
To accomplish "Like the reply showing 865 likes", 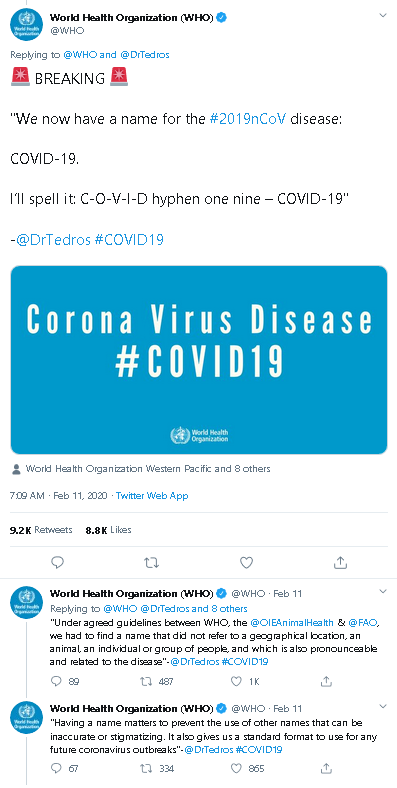I will (x=236, y=768).
